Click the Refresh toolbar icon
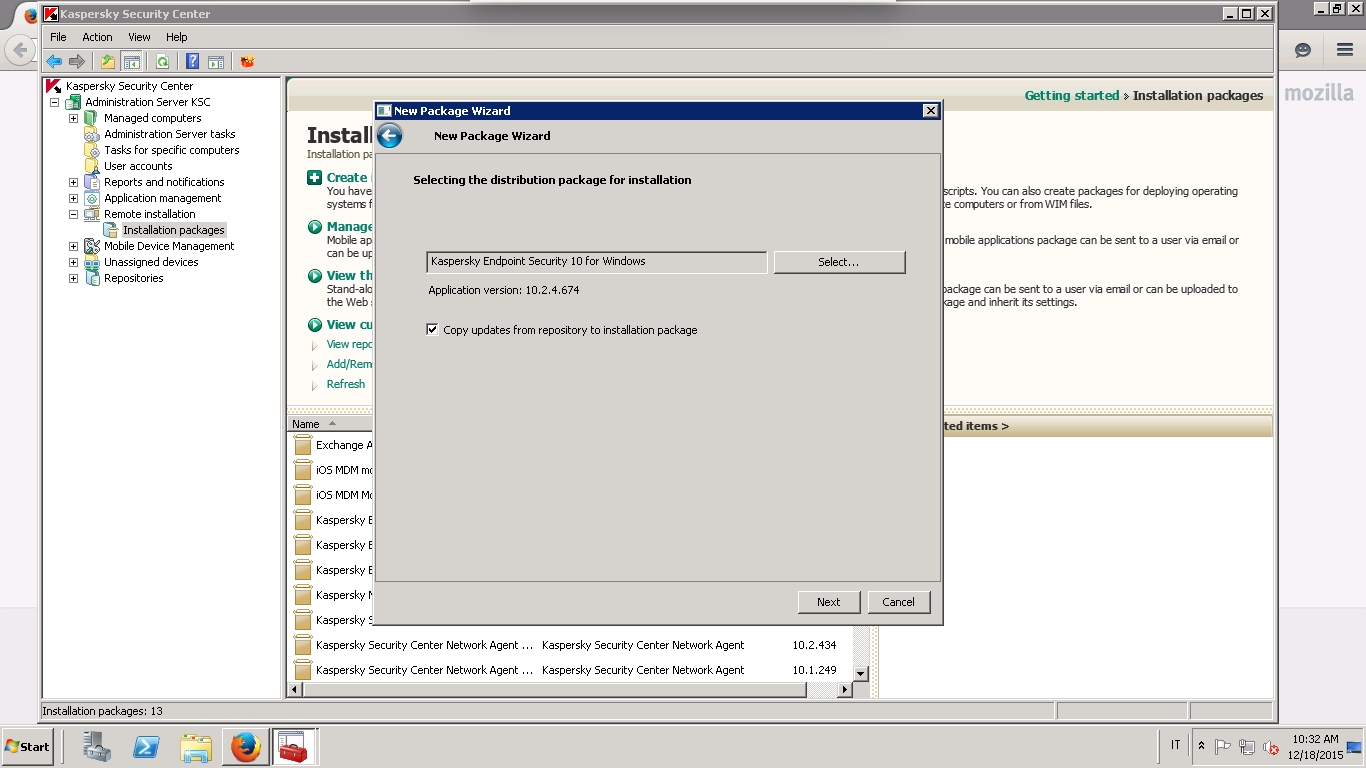The image size is (1366, 768). (162, 61)
